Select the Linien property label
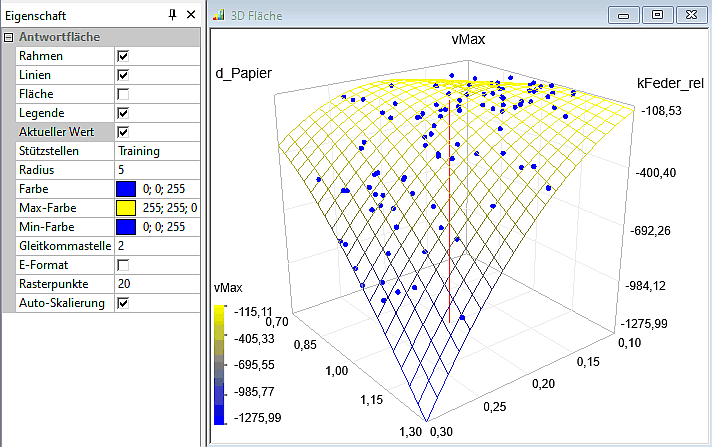Viewport: 712px width, 447px height. tap(35, 75)
